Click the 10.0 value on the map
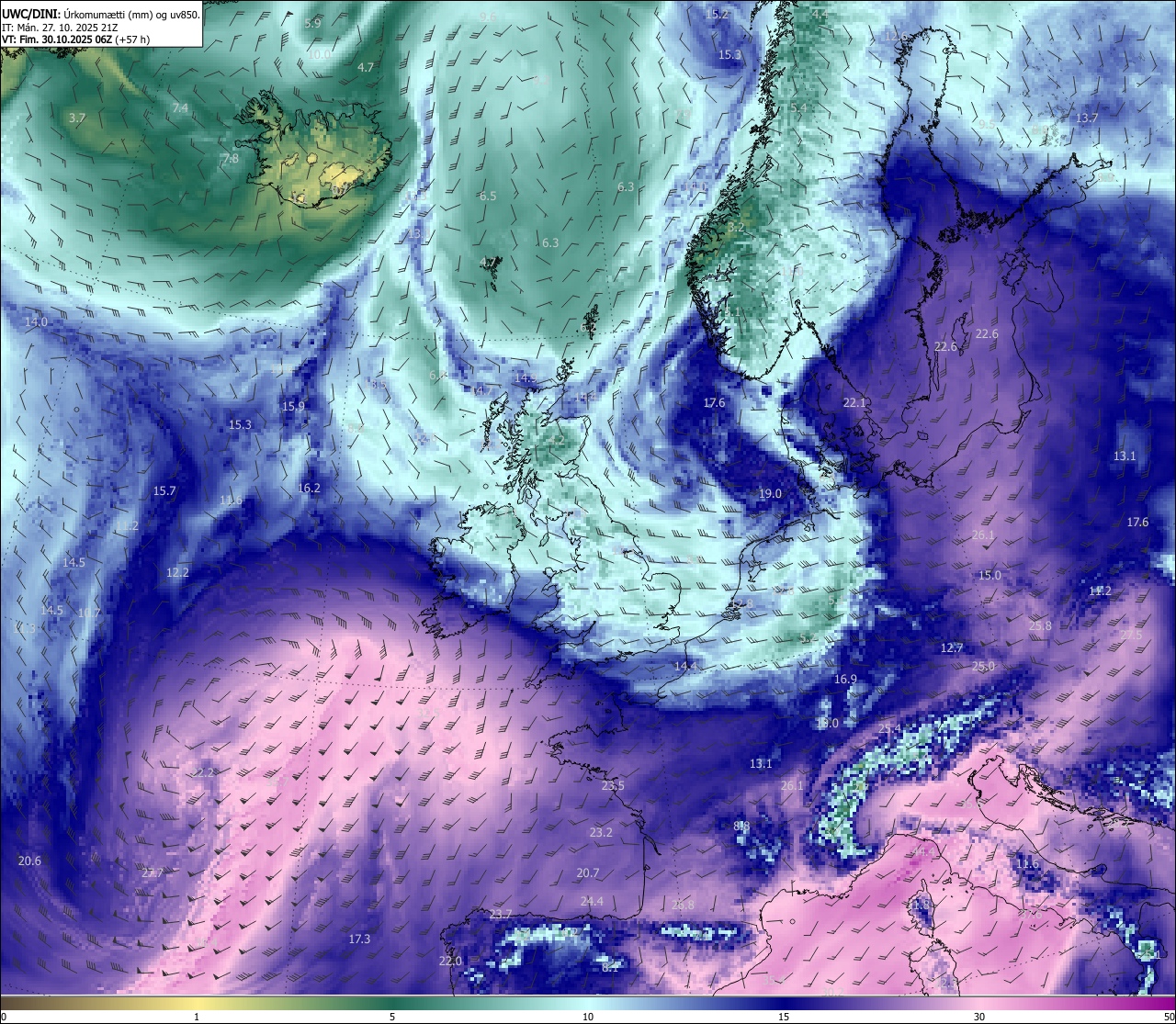The image size is (1176, 1024). coord(319,54)
